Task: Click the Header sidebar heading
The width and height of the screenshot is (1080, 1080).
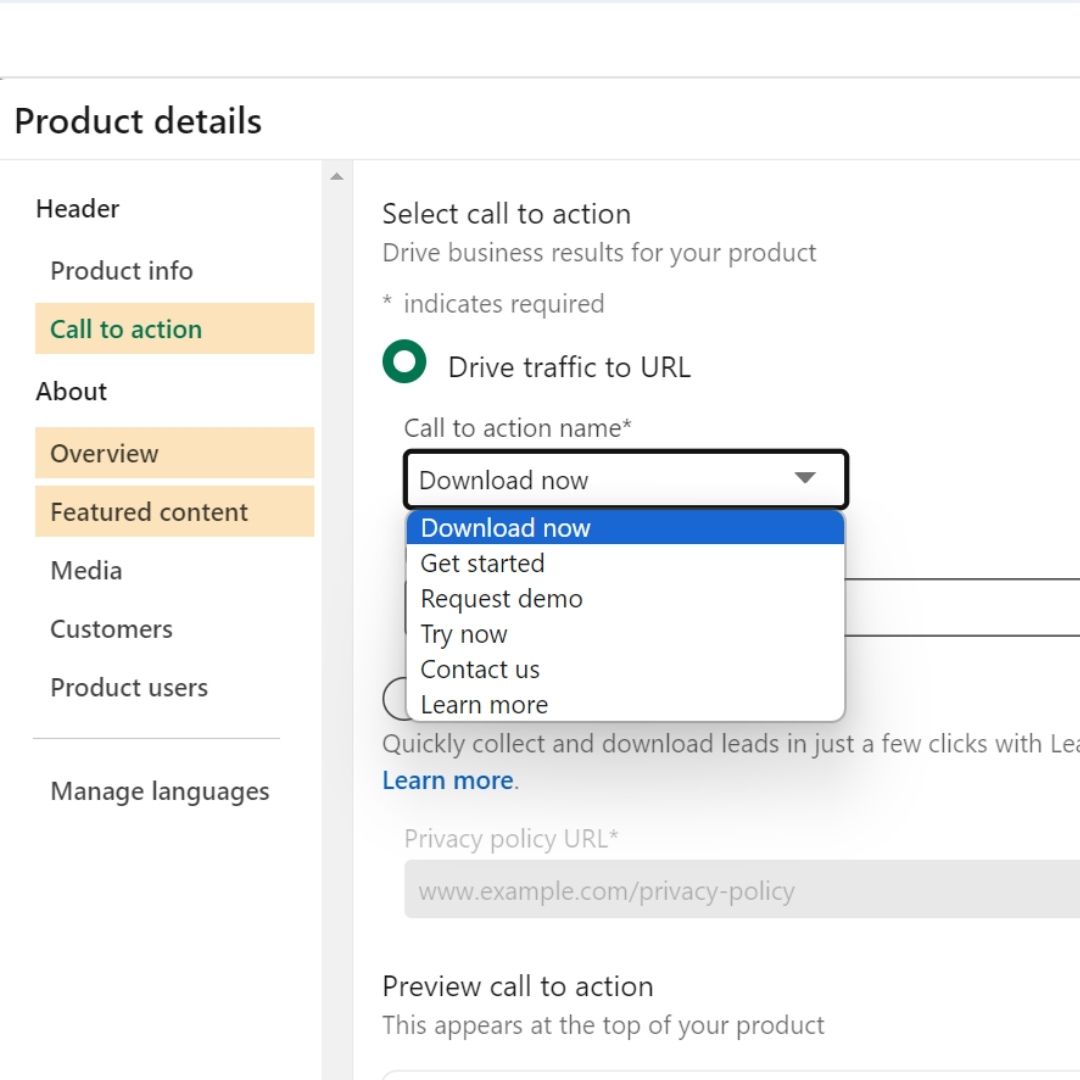Action: click(x=77, y=209)
